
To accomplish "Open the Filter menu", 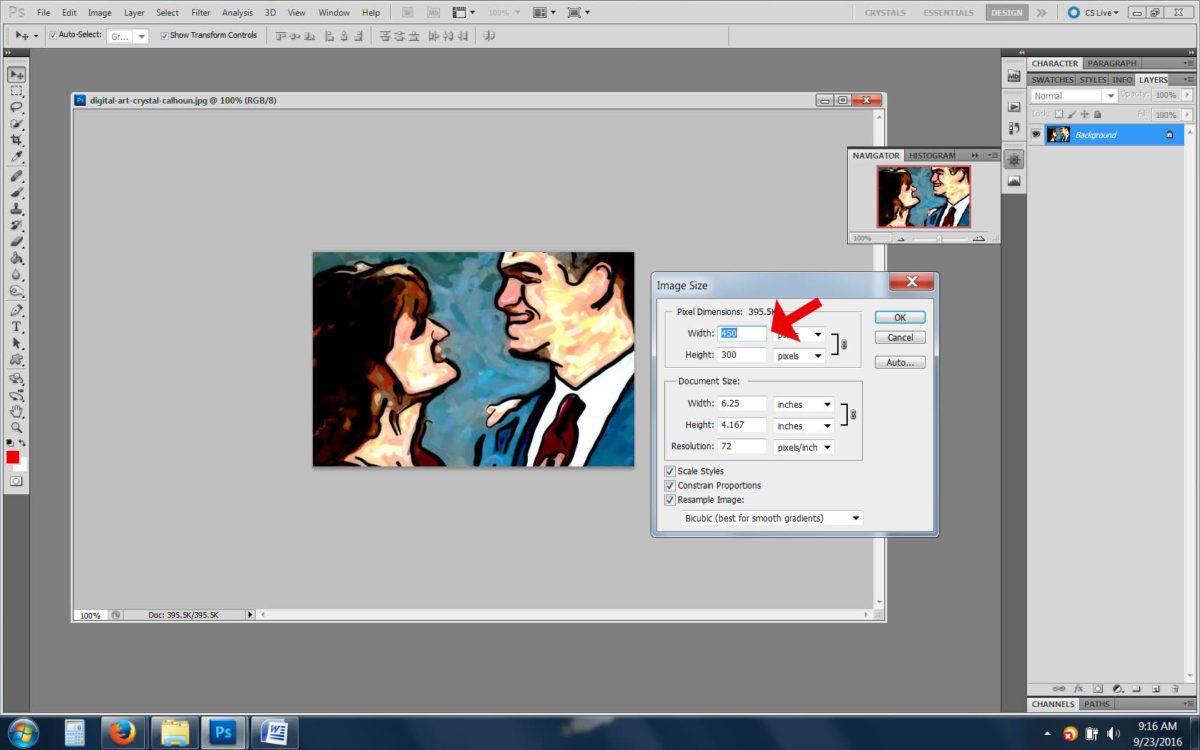I will pos(201,13).
